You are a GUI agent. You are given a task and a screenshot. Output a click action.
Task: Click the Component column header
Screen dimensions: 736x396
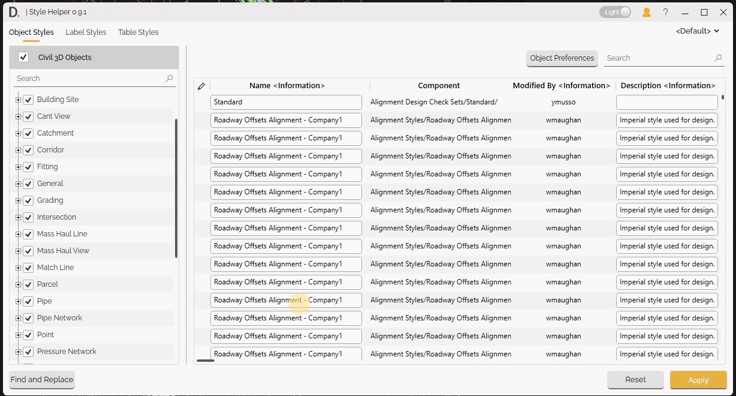tap(439, 85)
